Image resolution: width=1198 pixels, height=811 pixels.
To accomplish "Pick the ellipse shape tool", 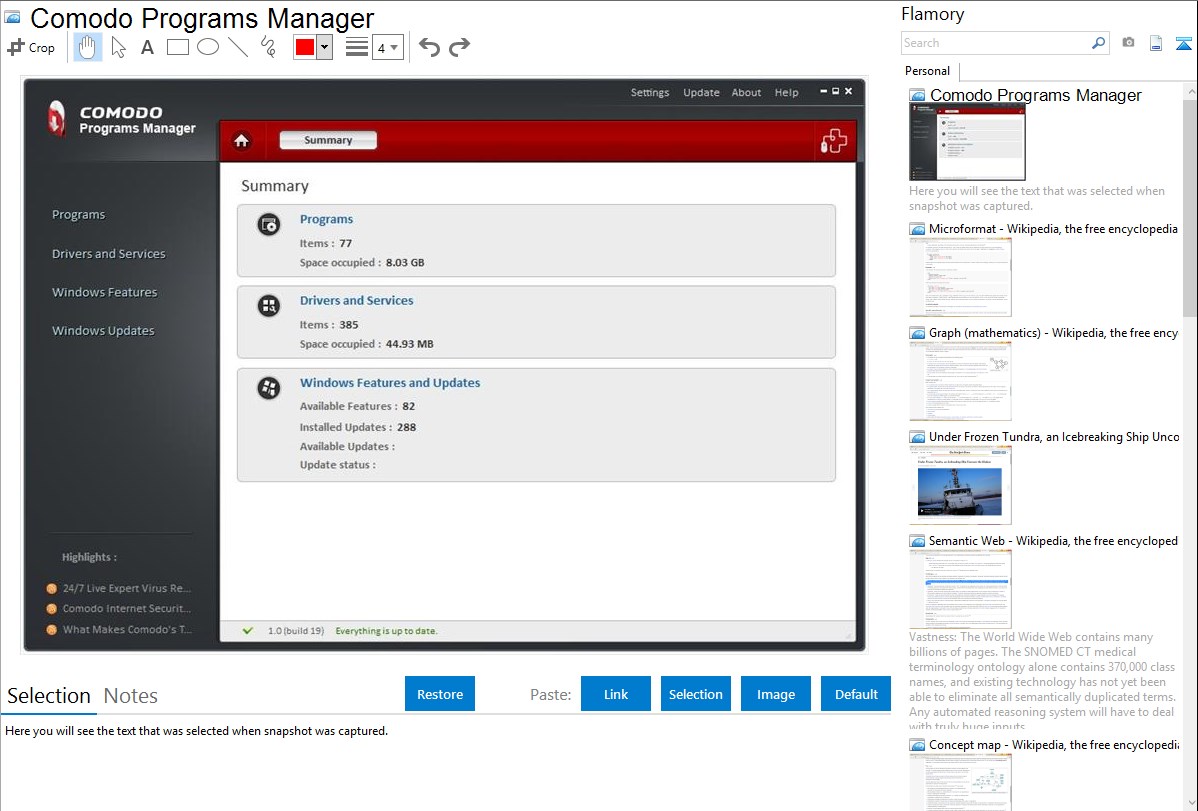I will pos(208,47).
